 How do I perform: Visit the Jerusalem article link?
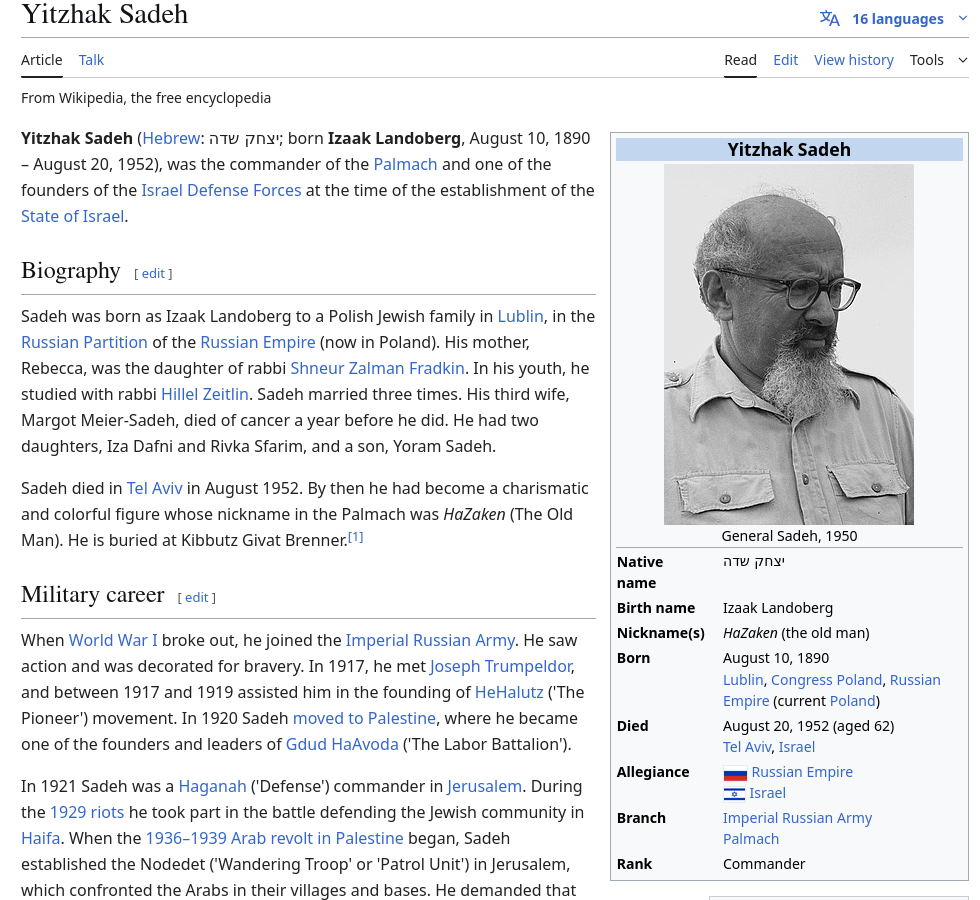click(484, 786)
